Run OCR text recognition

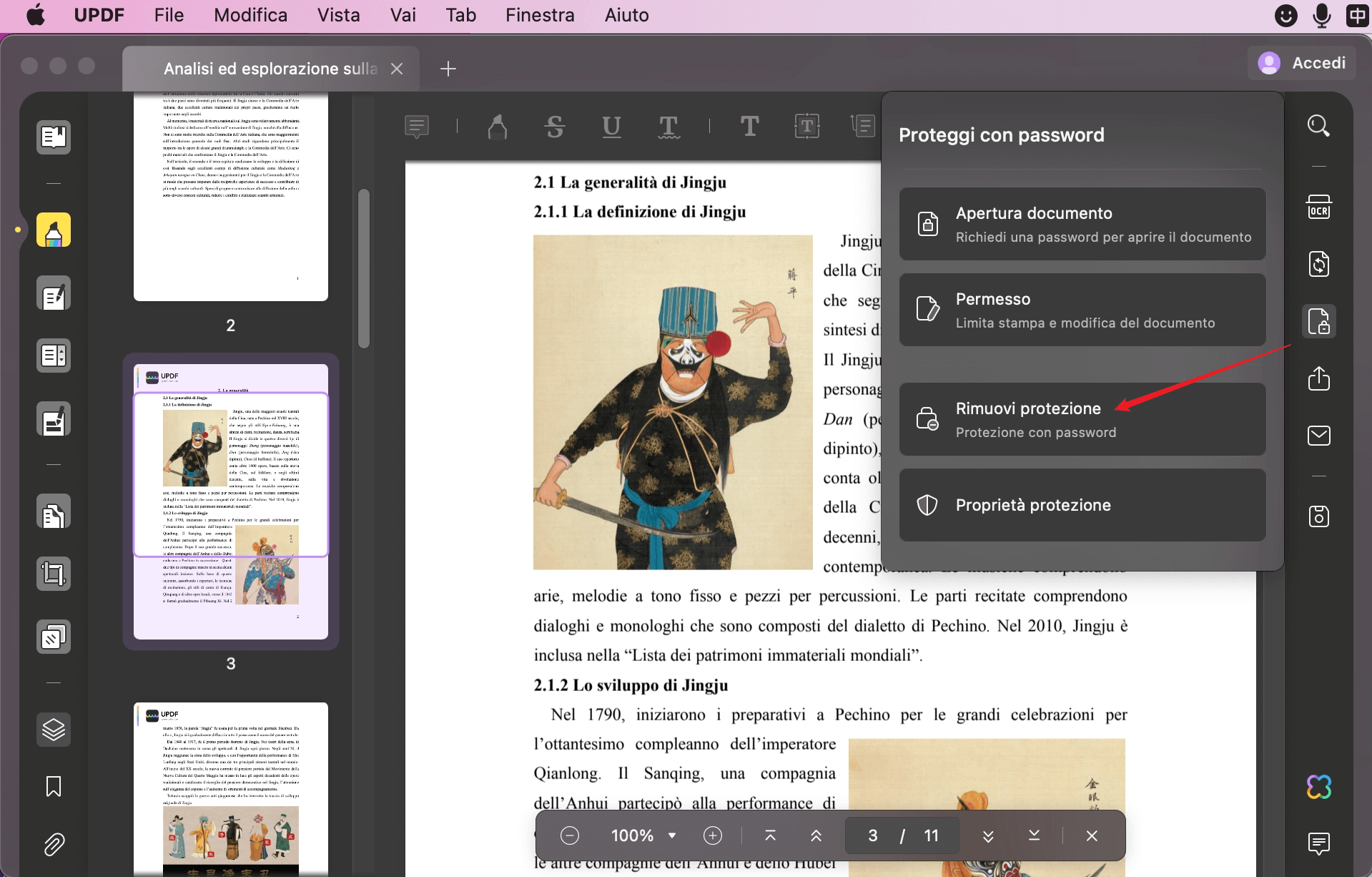1319,207
